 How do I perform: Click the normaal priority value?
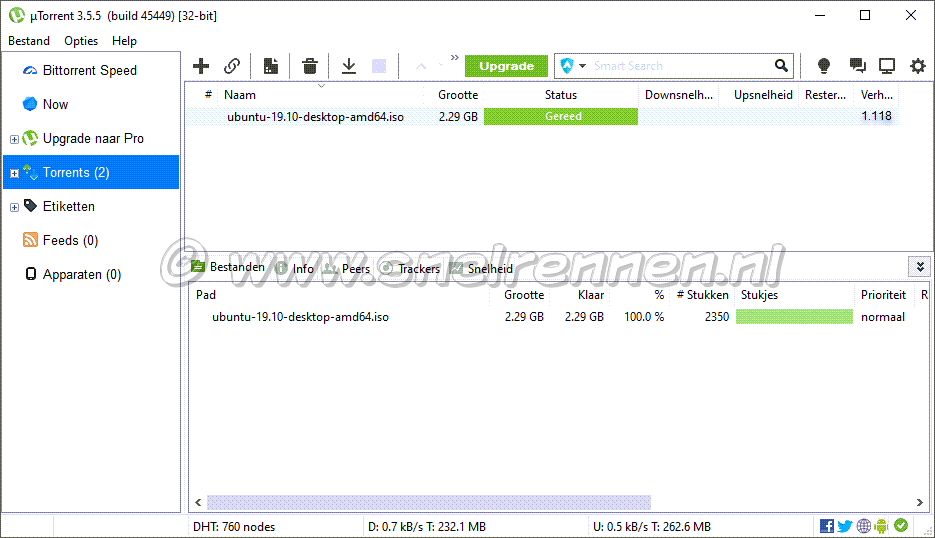click(883, 317)
